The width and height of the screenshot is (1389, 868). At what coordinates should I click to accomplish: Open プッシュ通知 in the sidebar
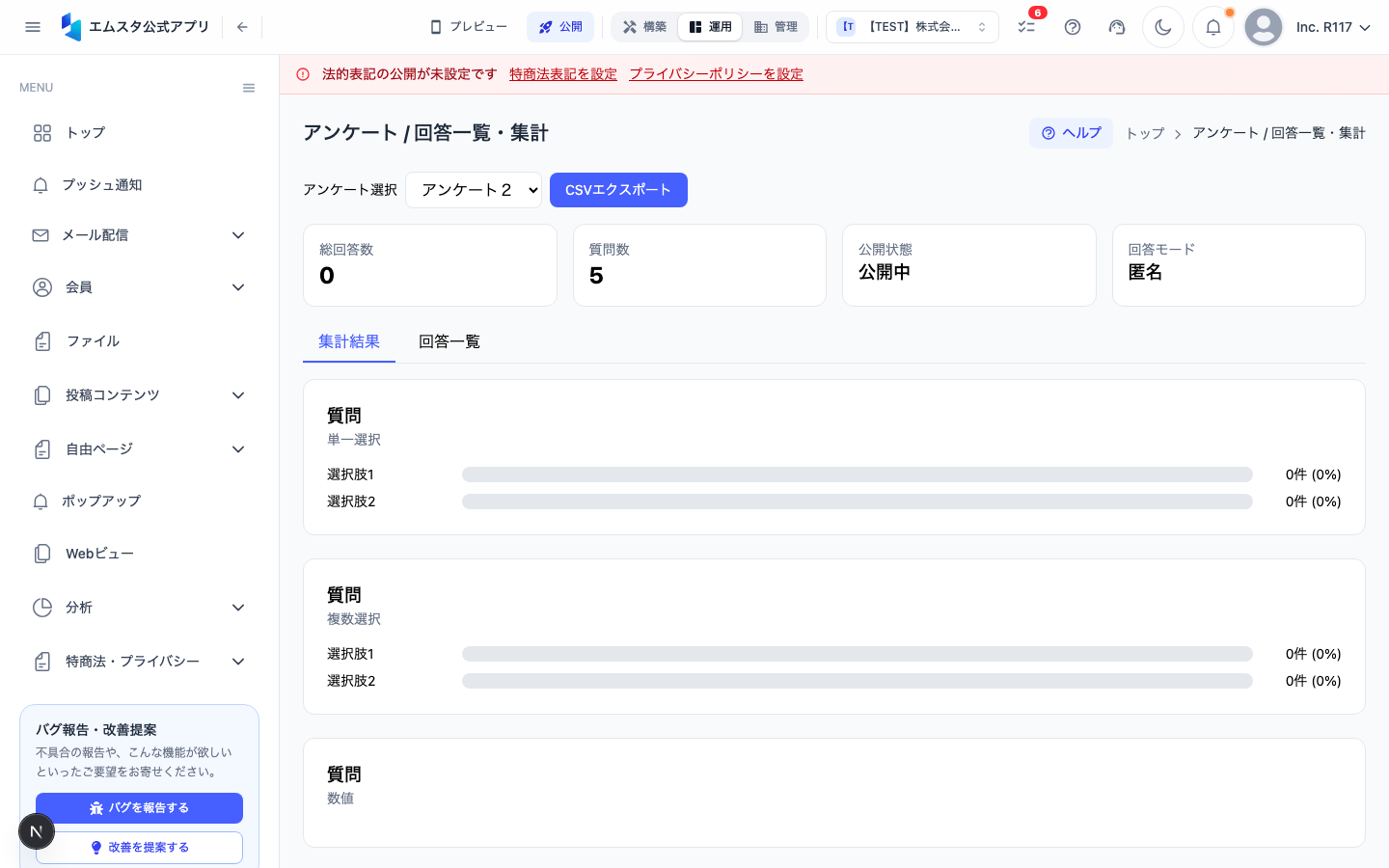(139, 185)
